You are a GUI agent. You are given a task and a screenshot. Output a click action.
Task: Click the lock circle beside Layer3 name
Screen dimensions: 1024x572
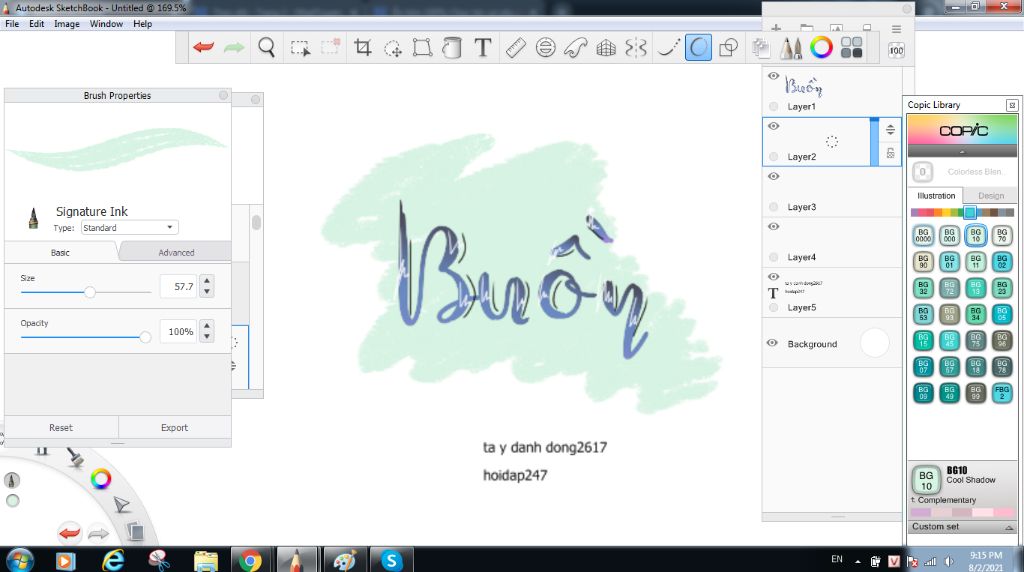pos(773,207)
